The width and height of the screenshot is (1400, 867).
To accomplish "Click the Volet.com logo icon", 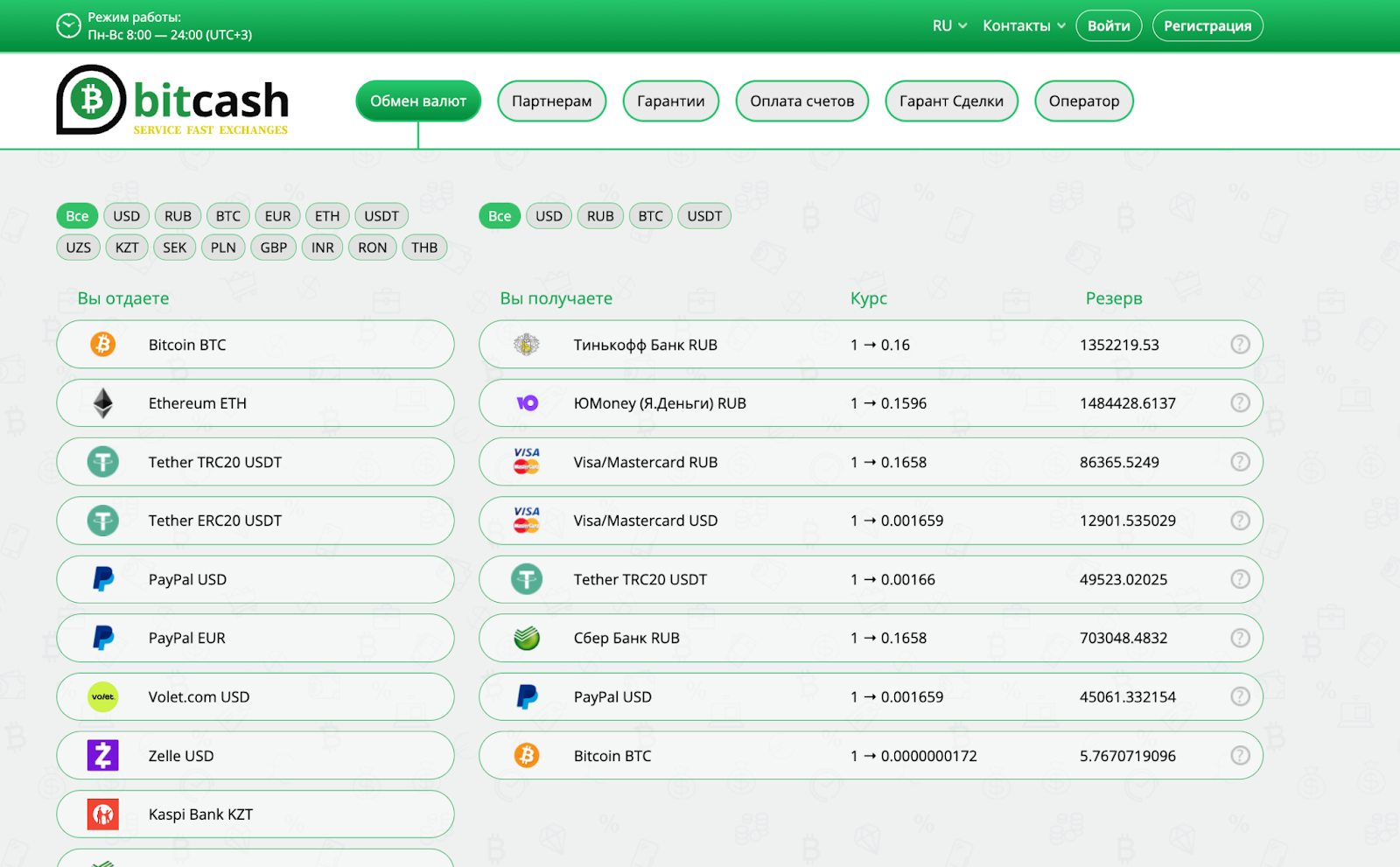I will 103,696.
